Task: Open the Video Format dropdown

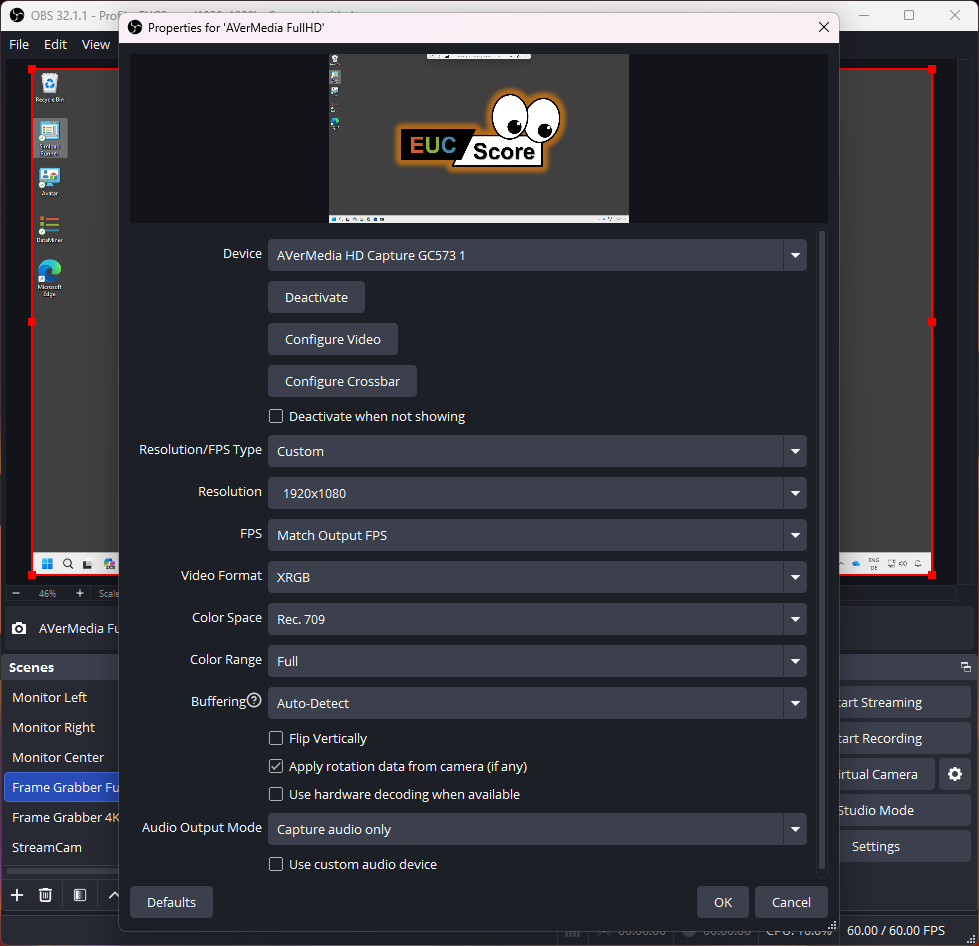Action: point(794,577)
